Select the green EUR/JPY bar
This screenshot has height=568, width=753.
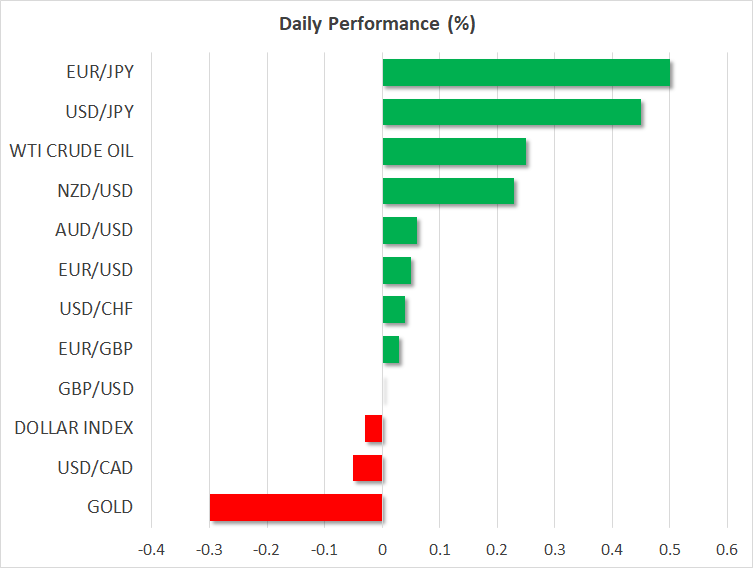coord(526,72)
